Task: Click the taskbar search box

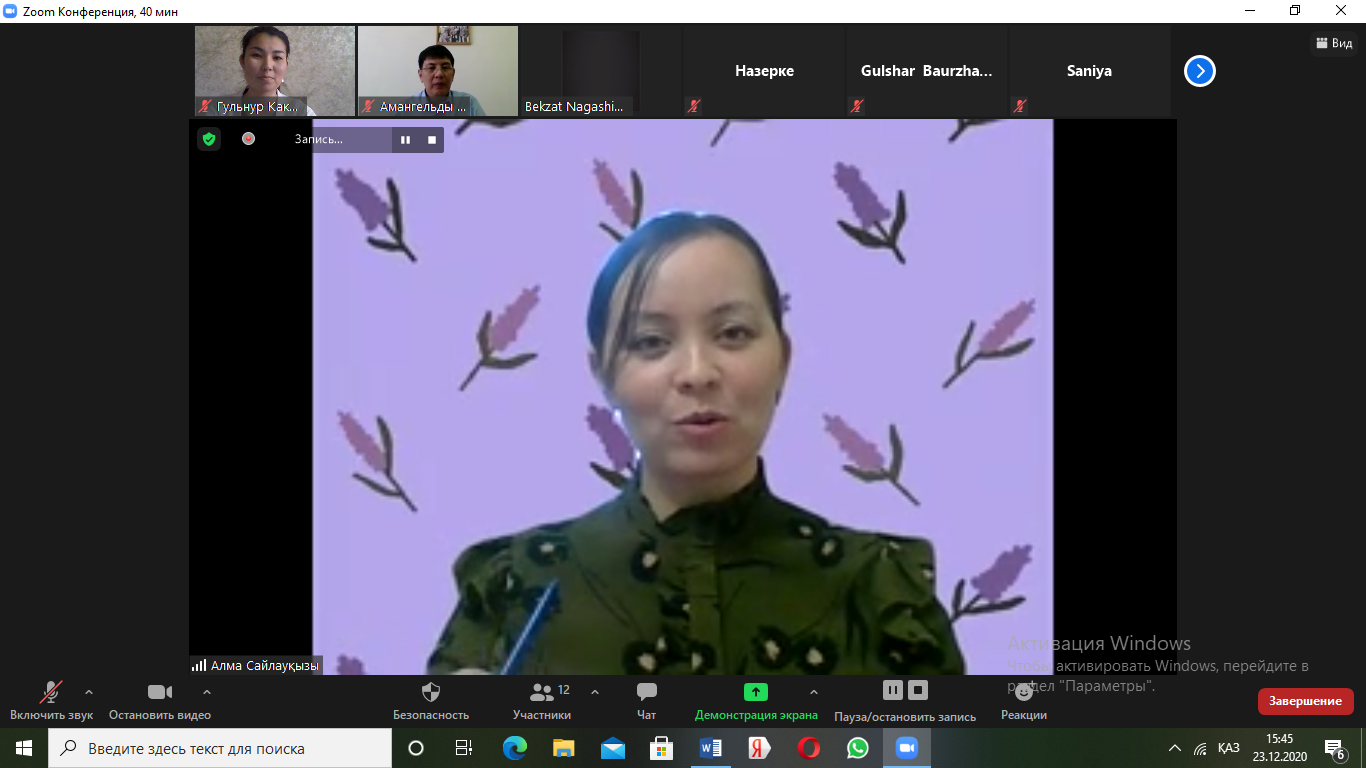Action: click(220, 748)
